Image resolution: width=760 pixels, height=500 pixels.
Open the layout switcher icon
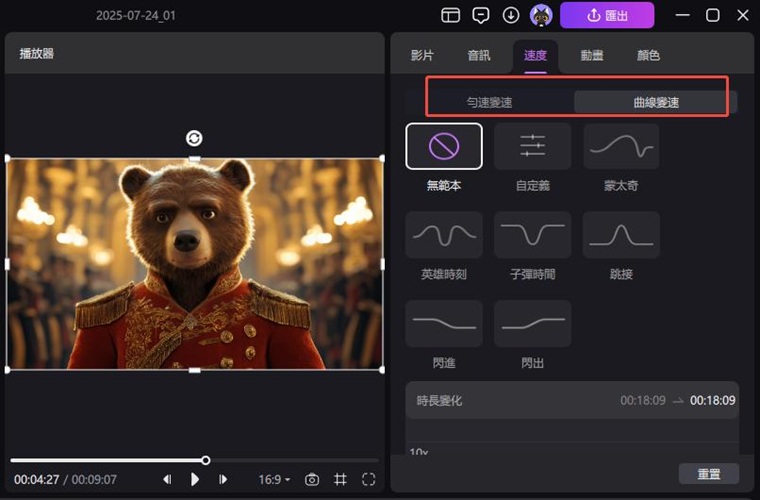point(450,16)
